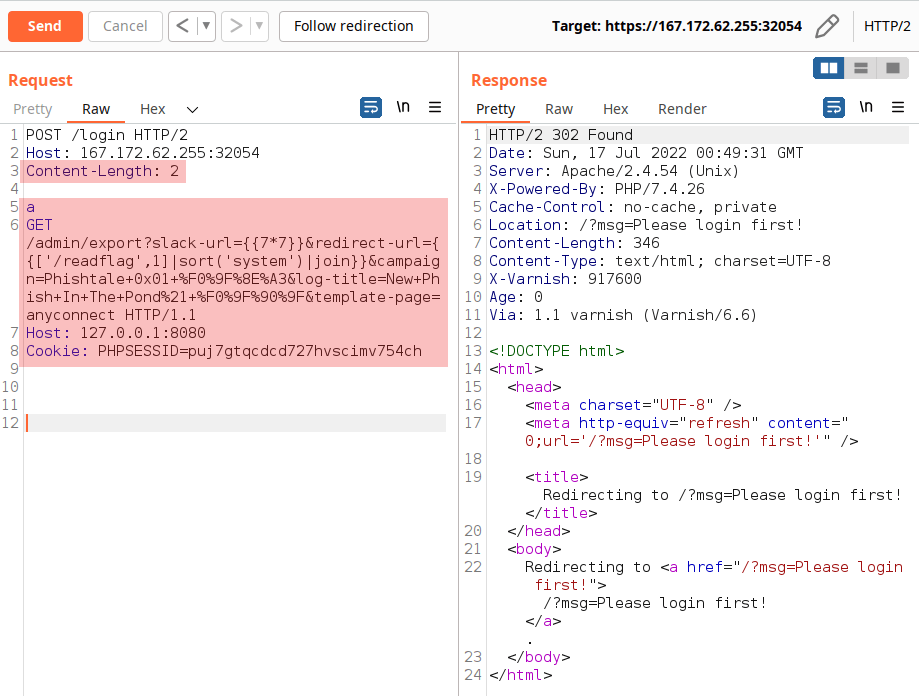Open the back history dropdown arrow
The height and width of the screenshot is (696, 919).
click(x=206, y=26)
